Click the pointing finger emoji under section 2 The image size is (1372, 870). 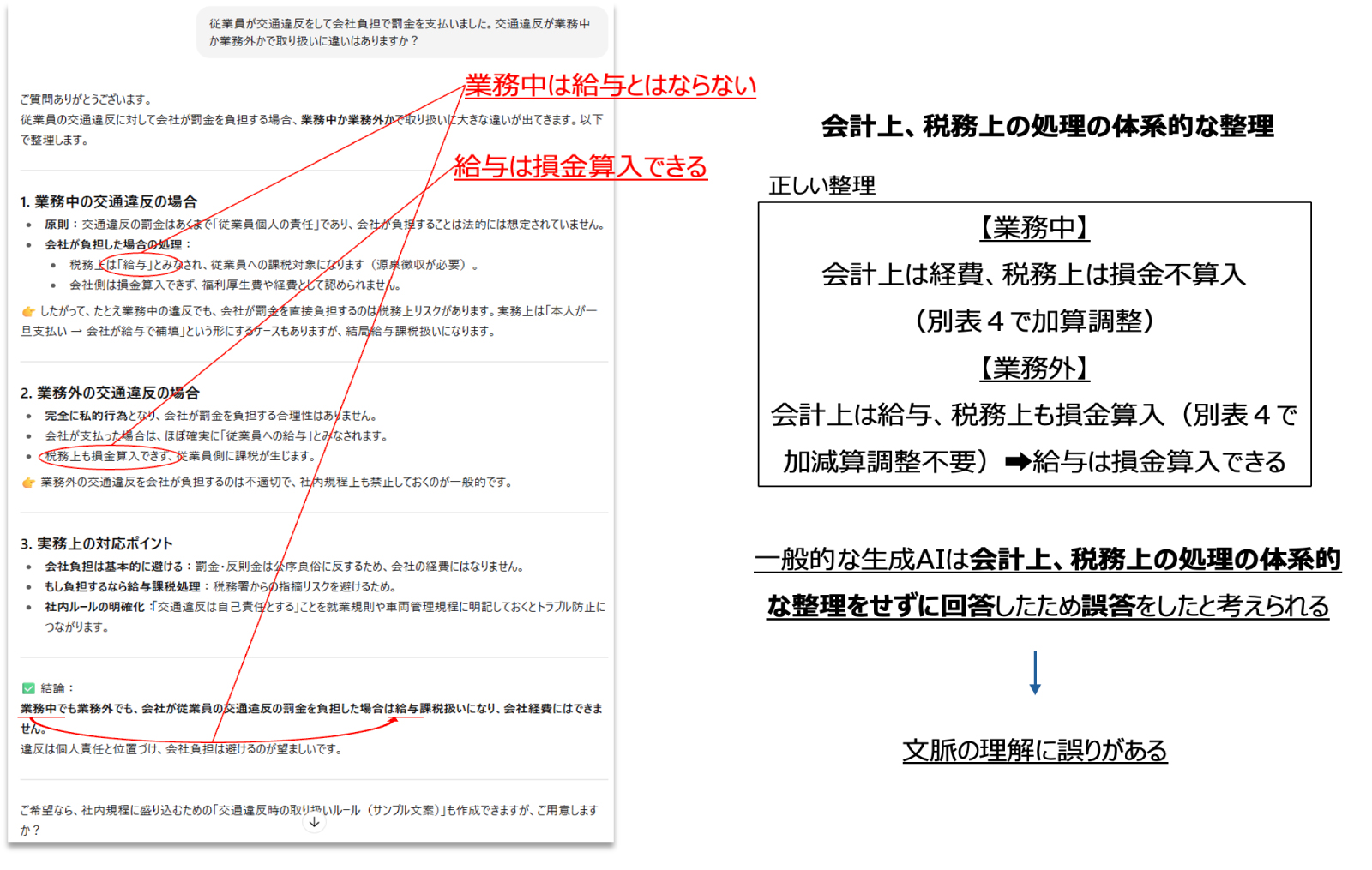[x=27, y=482]
